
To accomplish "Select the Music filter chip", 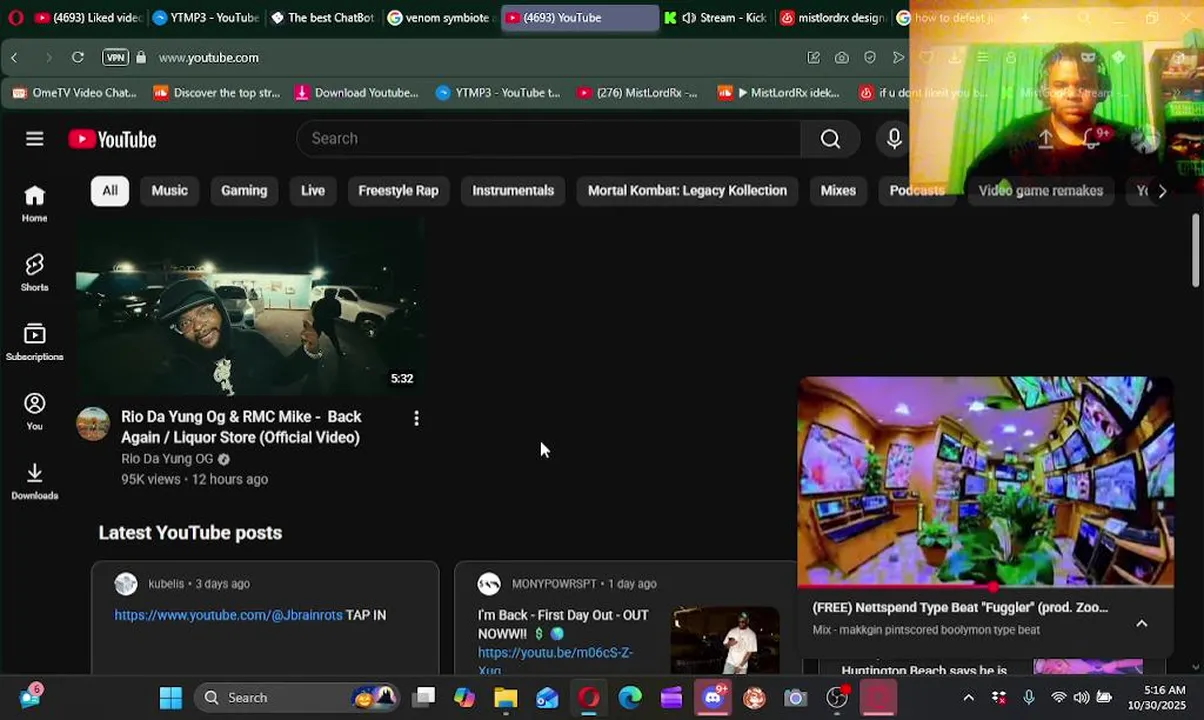I will 169,190.
